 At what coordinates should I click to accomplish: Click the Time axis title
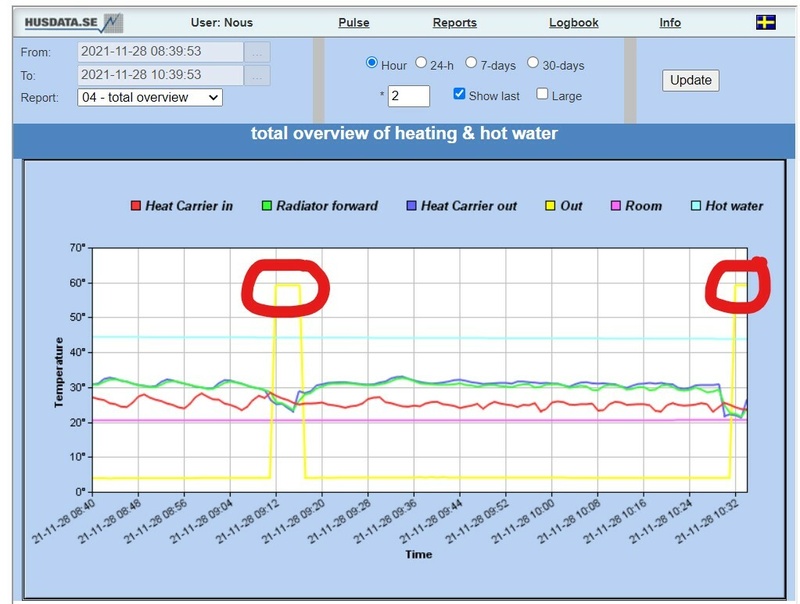pyautogui.click(x=418, y=554)
